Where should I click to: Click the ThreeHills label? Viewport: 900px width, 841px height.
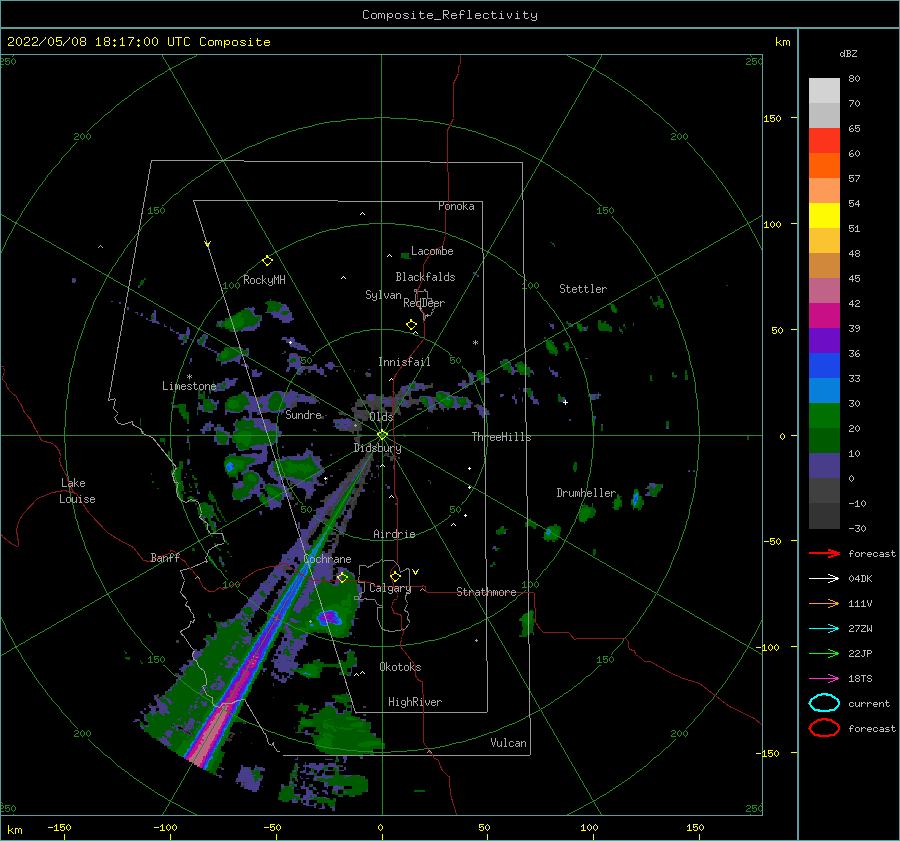[x=501, y=437]
